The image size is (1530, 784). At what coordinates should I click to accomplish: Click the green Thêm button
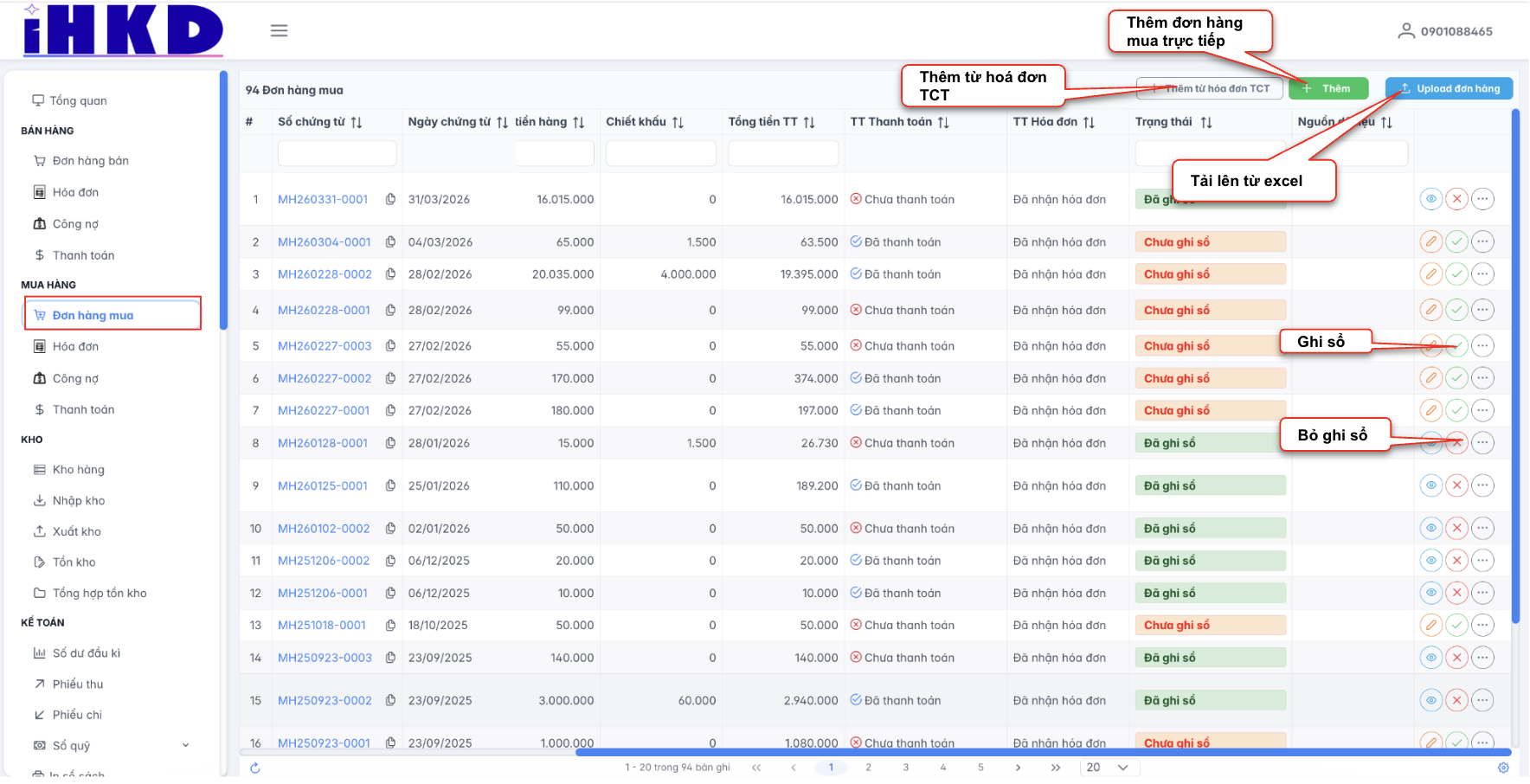(1327, 88)
